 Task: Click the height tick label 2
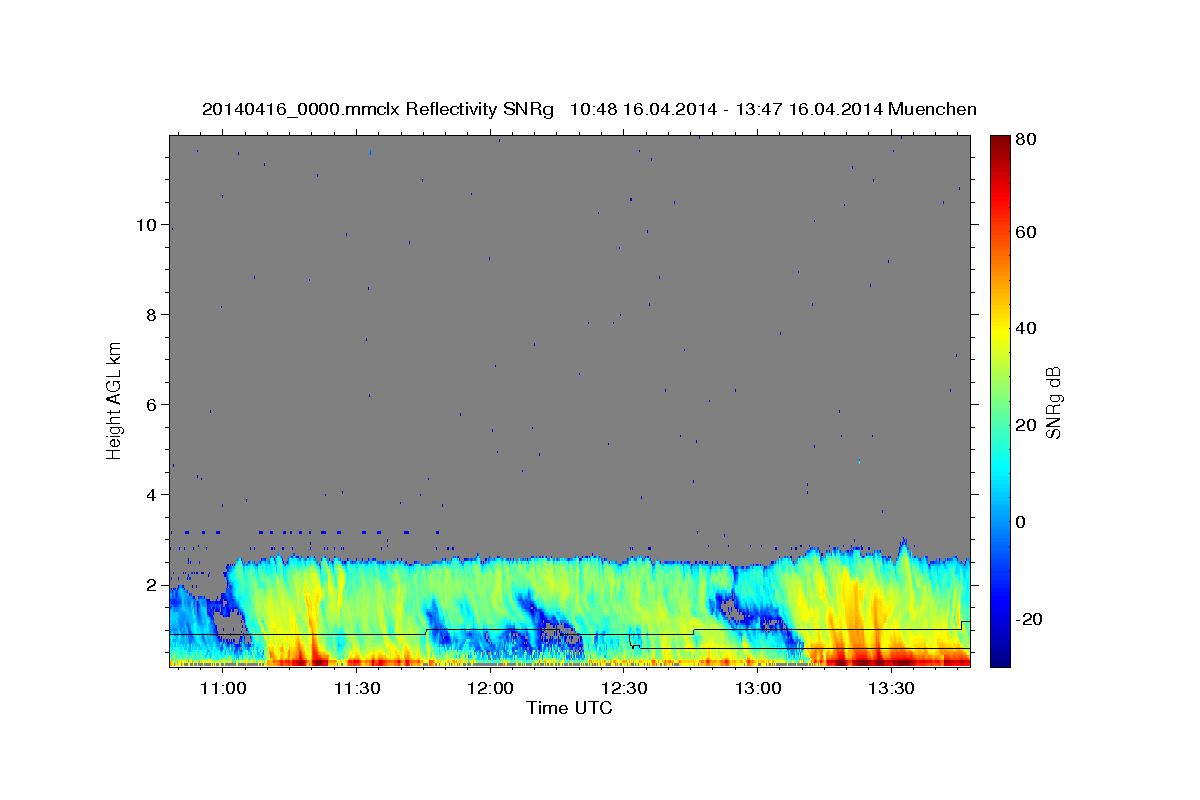(x=152, y=585)
